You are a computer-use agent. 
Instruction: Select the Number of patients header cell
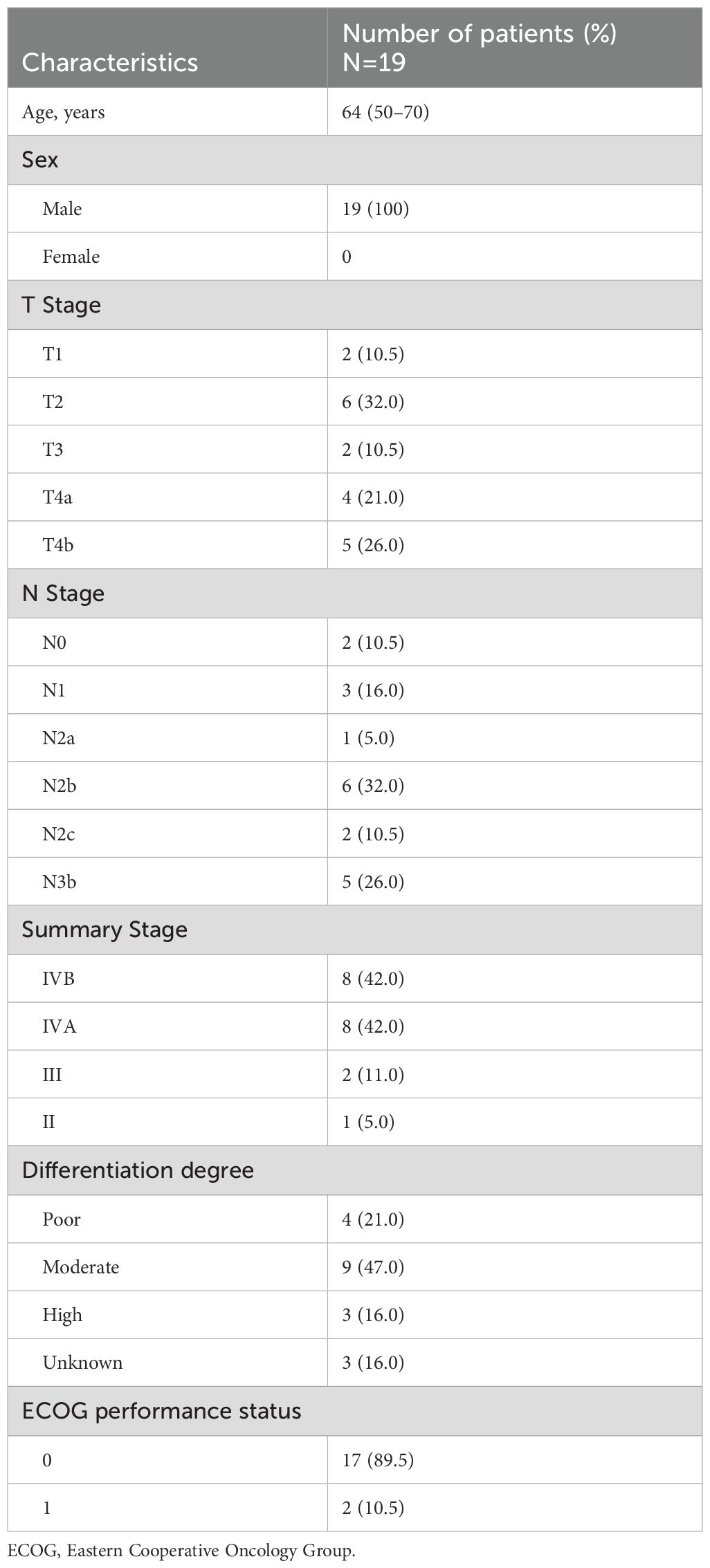(480, 48)
